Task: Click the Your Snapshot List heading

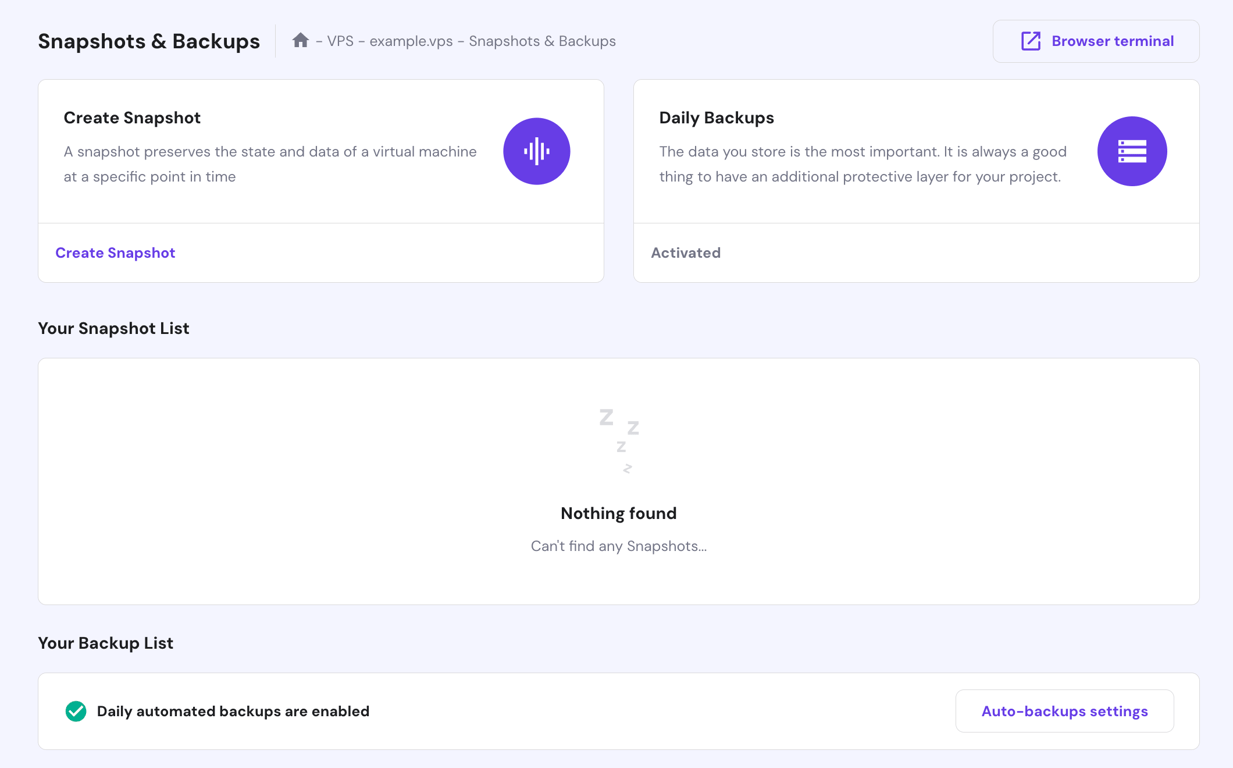Action: [113, 328]
